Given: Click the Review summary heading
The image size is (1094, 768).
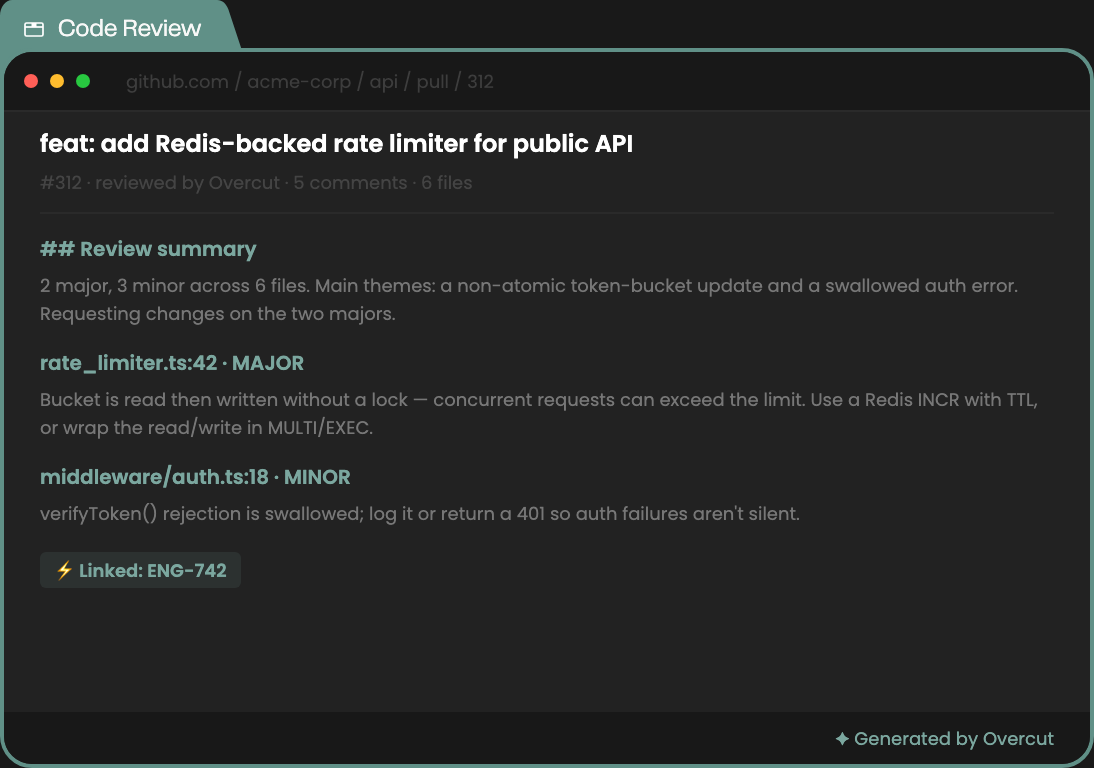Looking at the screenshot, I should (148, 249).
